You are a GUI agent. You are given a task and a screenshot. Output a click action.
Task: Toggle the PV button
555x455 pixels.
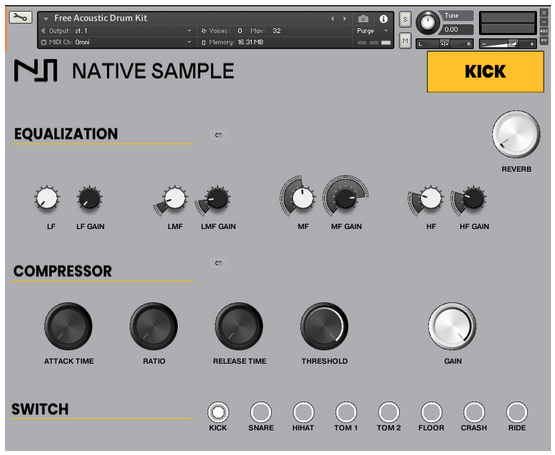[544, 41]
